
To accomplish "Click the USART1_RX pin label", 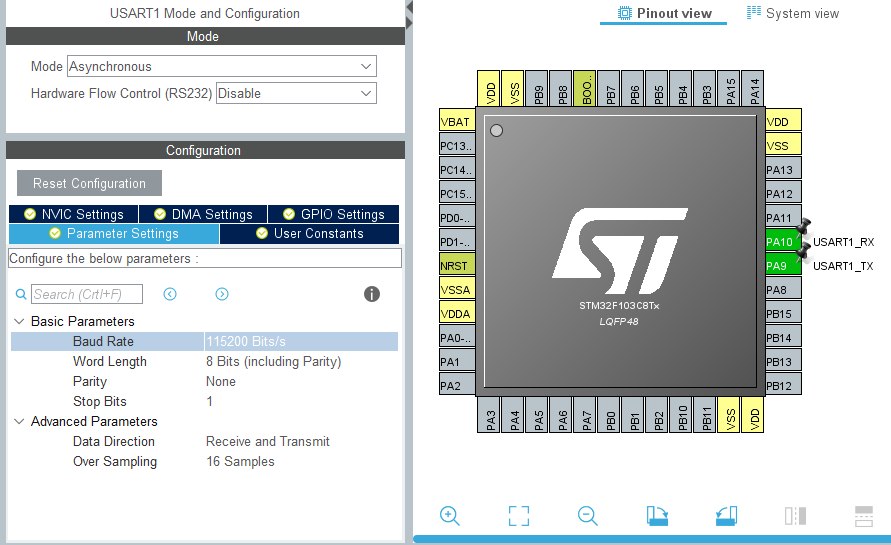I will tap(843, 242).
